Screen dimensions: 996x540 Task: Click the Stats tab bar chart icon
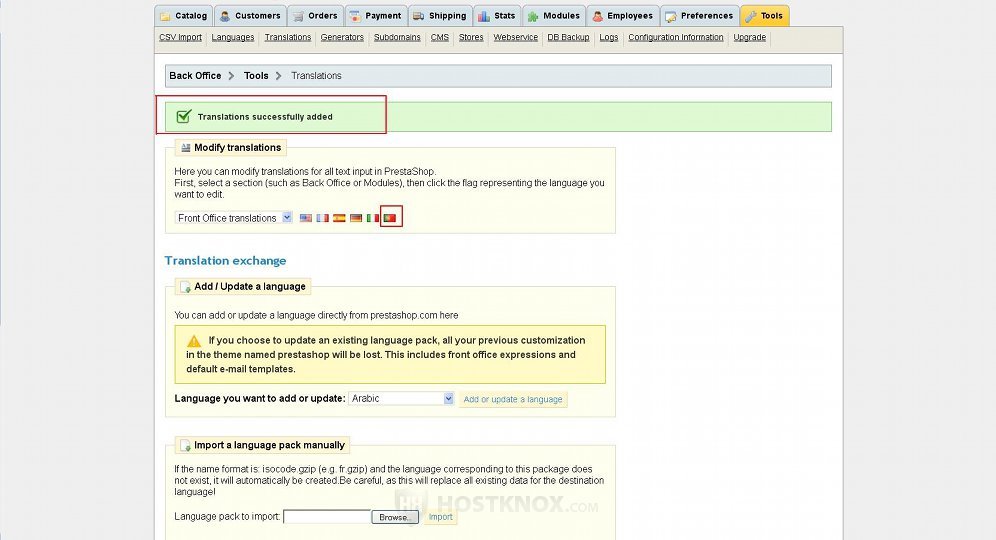[x=484, y=17]
